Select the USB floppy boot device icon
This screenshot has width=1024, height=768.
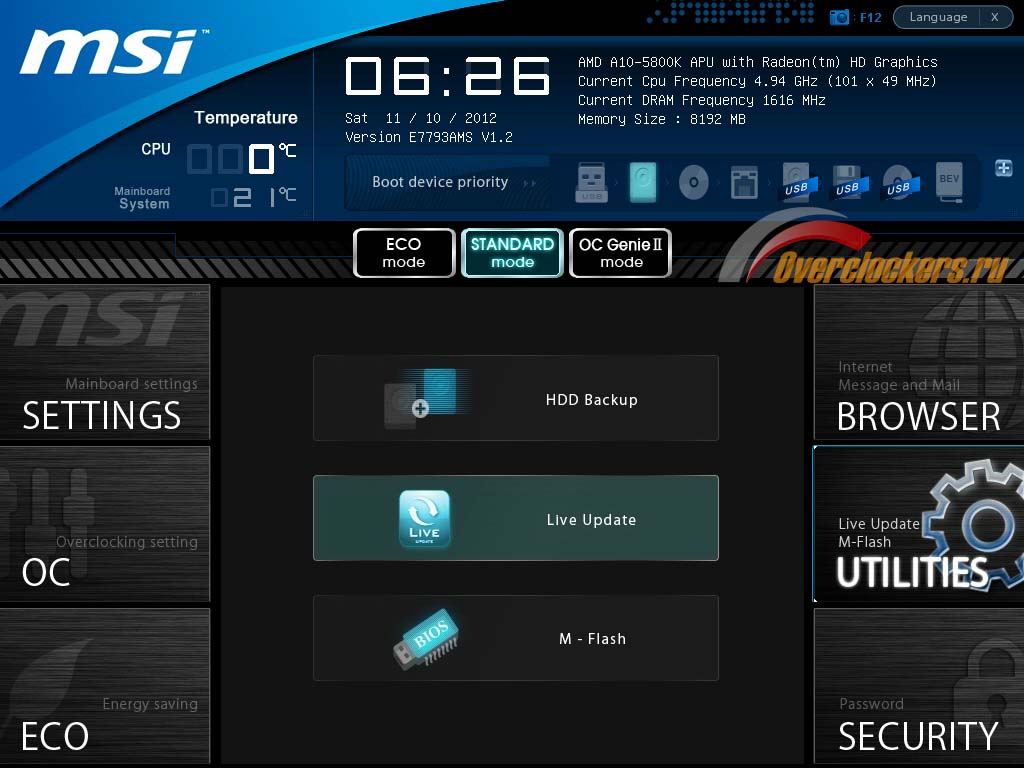850,182
